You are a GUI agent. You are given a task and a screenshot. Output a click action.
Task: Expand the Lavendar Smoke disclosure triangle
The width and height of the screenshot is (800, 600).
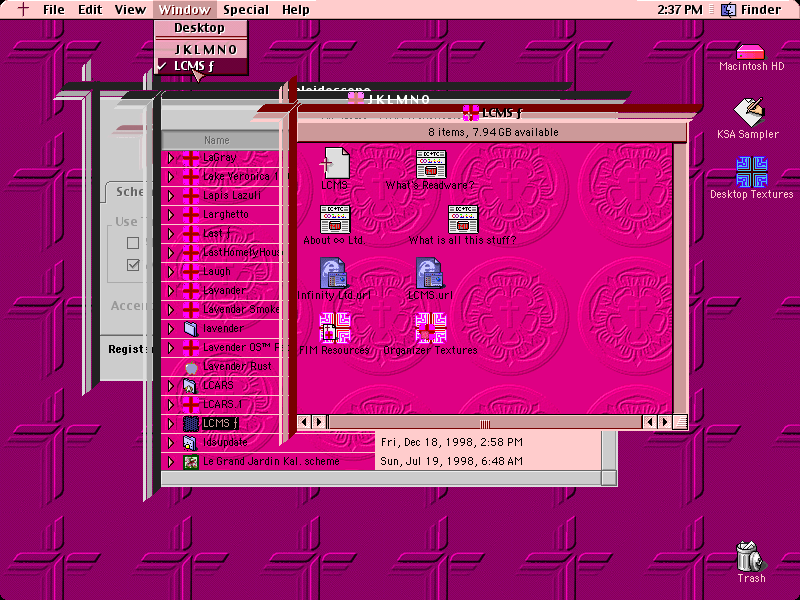coord(171,310)
